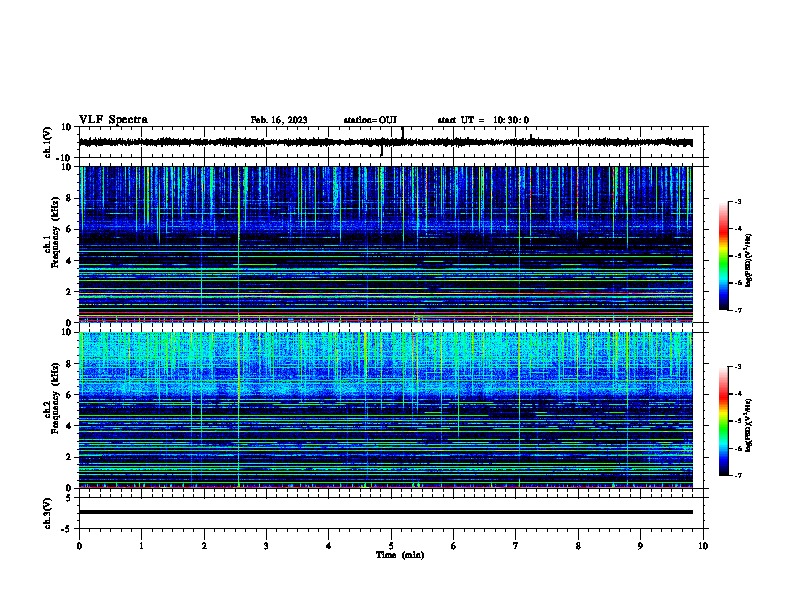Click the "4" kHz tick on ch.2 spectrogram axis
Viewport: 792px width, 612px height.
point(70,426)
